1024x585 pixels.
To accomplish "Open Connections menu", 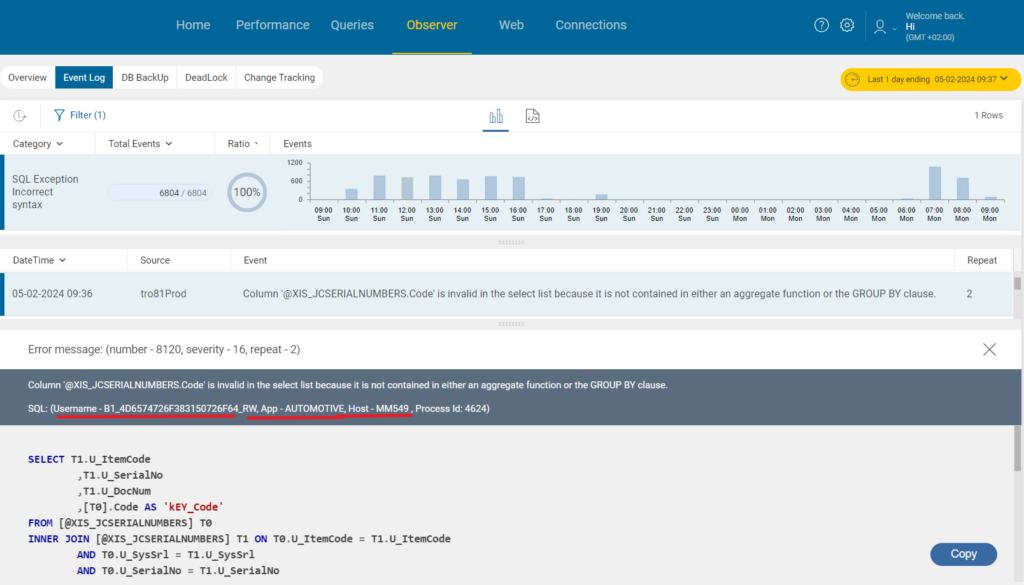I will 591,25.
